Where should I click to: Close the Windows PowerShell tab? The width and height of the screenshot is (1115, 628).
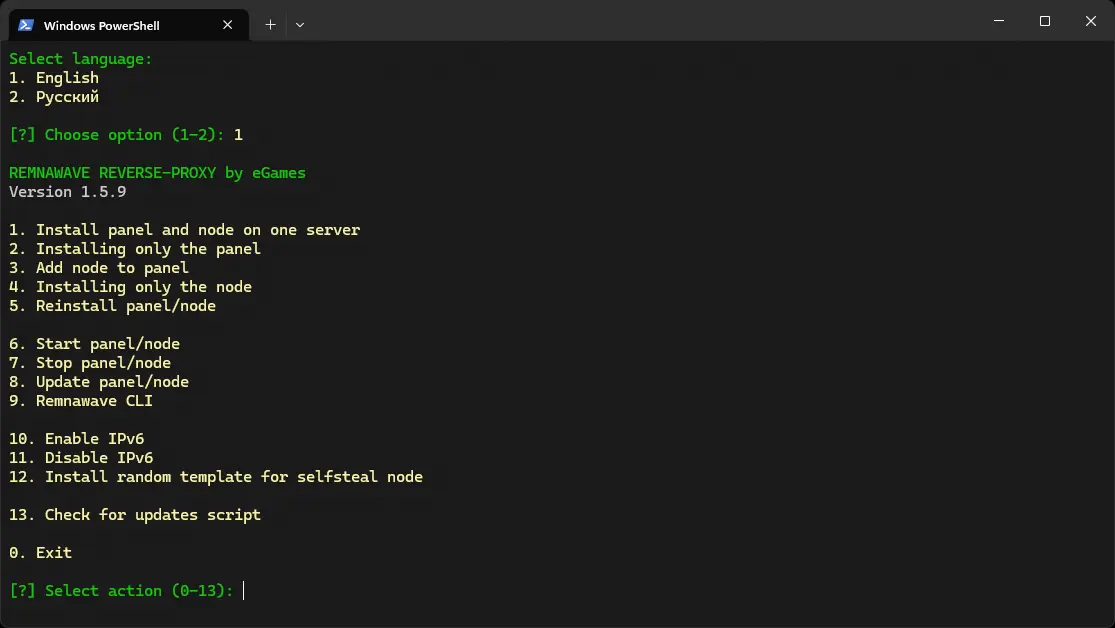[227, 25]
